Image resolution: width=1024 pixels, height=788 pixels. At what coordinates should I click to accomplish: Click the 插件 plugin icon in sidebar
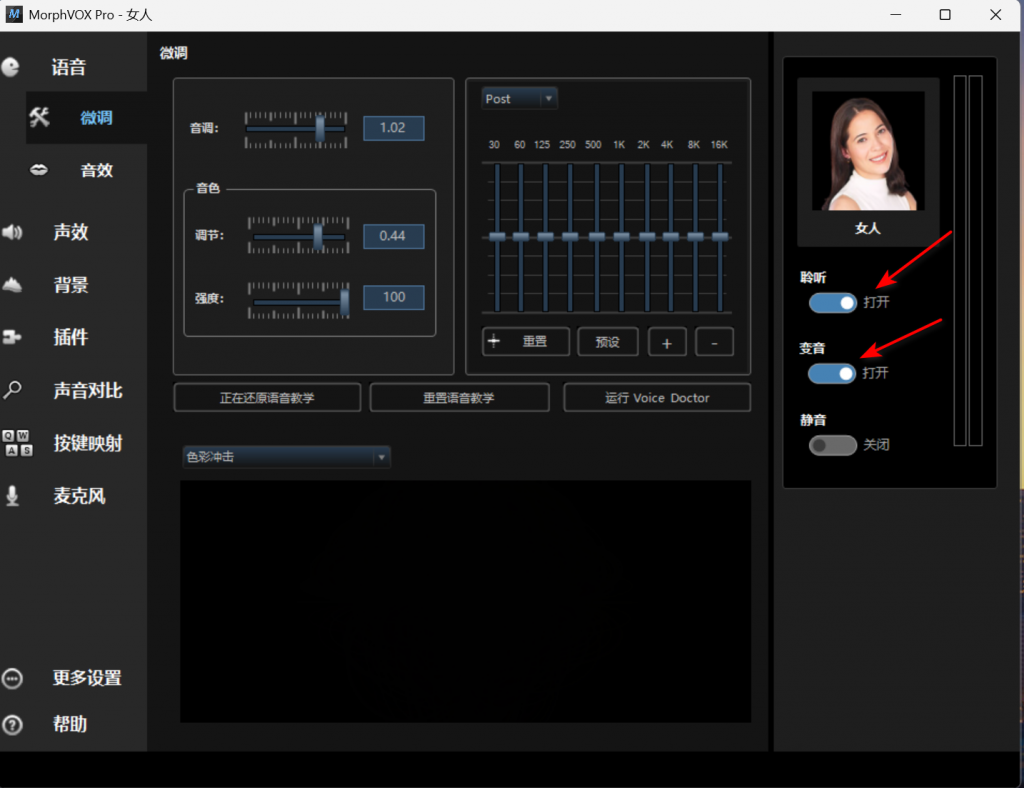[x=12, y=338]
